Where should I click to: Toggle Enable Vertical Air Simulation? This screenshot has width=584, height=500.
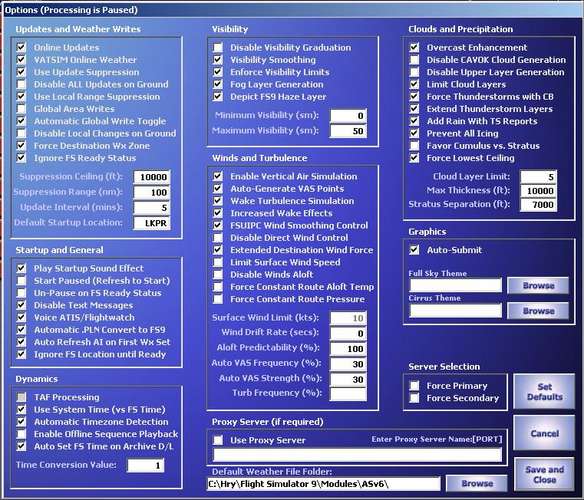click(x=218, y=176)
